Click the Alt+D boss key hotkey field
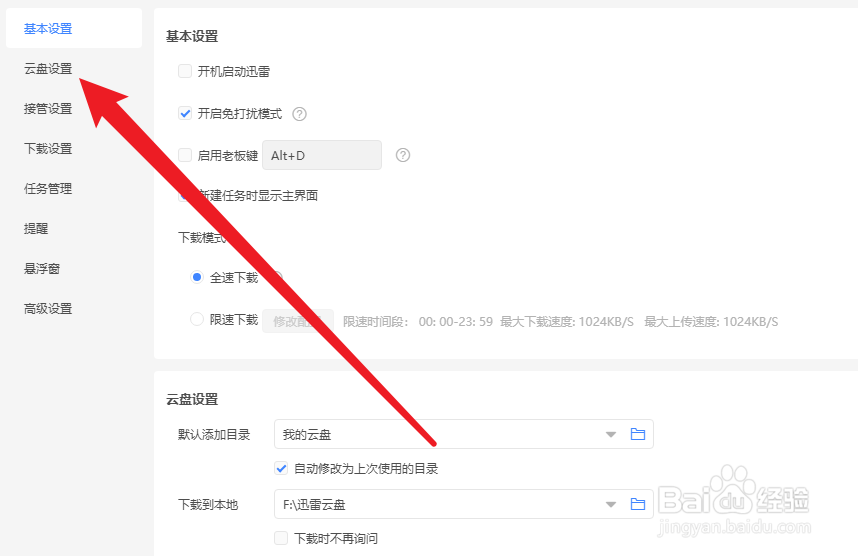858x556 pixels. 322,155
